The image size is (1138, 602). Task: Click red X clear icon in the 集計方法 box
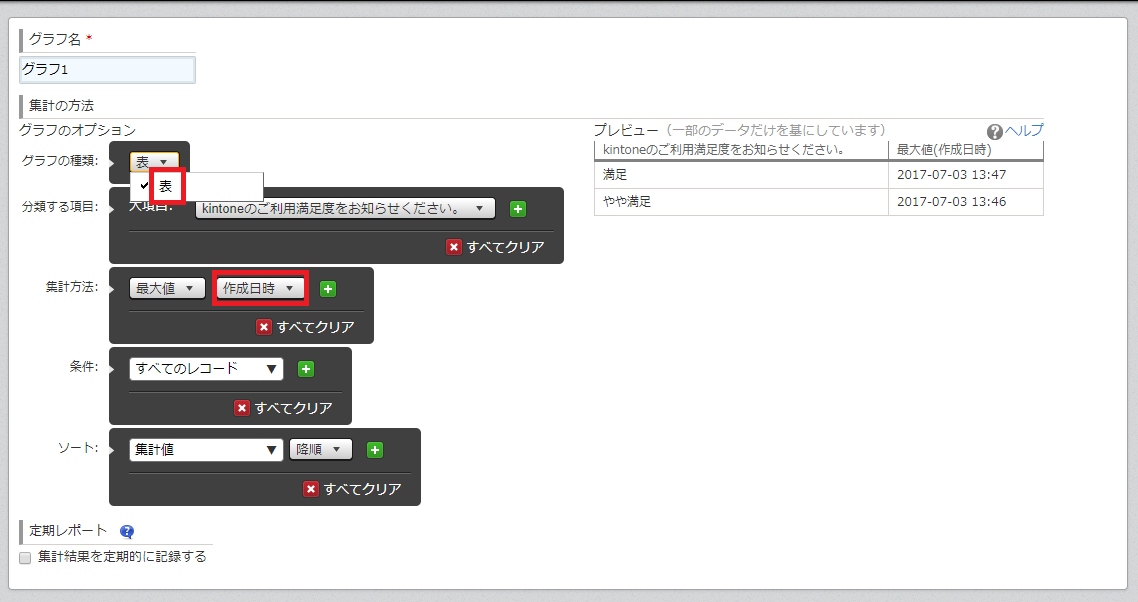pos(264,326)
